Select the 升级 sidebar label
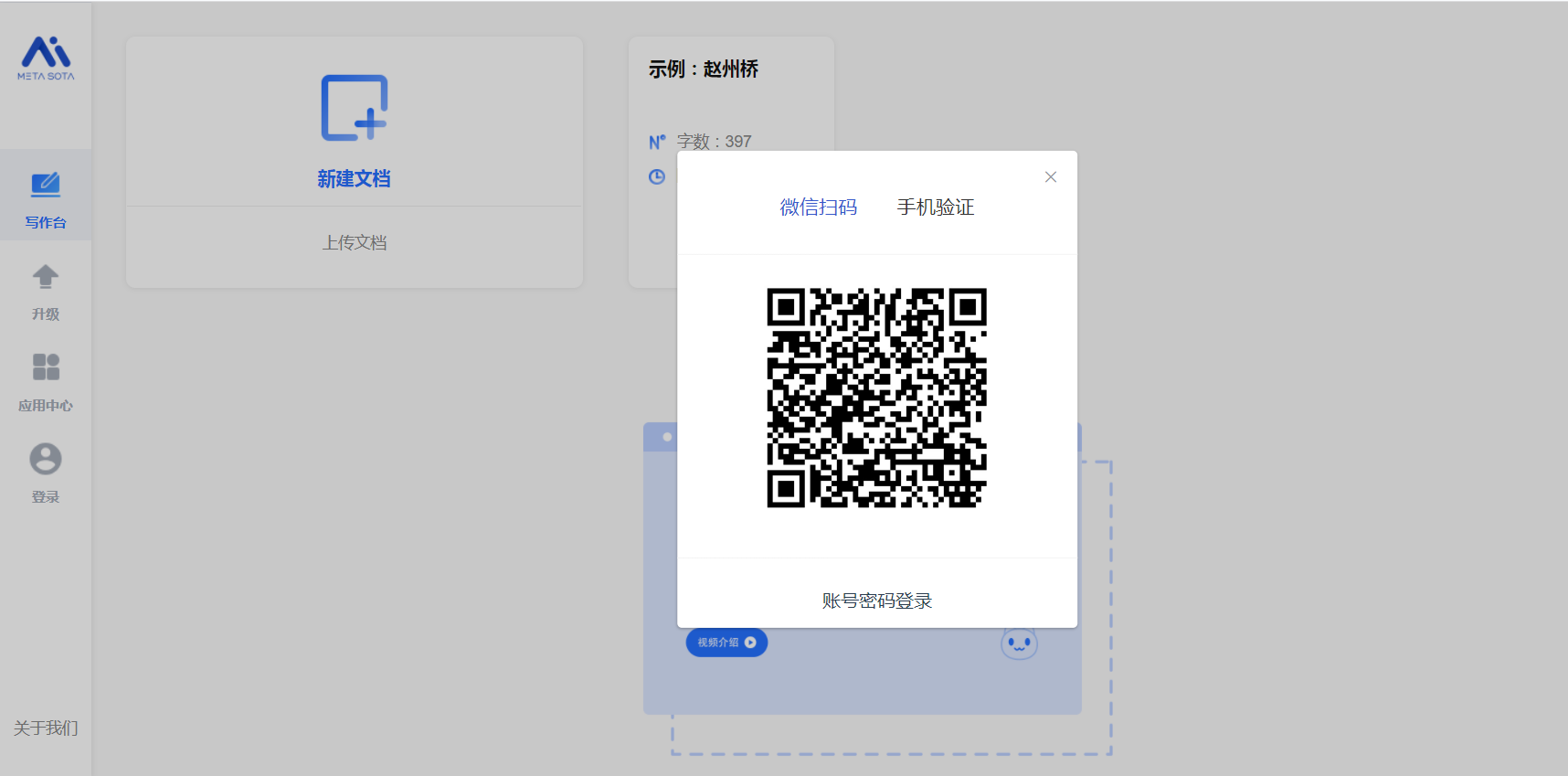This screenshot has width=1568, height=776. point(46,314)
